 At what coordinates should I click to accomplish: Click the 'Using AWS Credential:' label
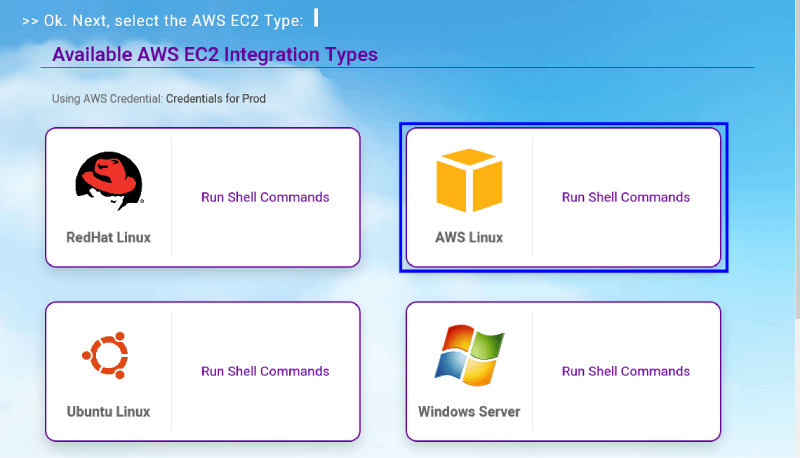(x=107, y=98)
